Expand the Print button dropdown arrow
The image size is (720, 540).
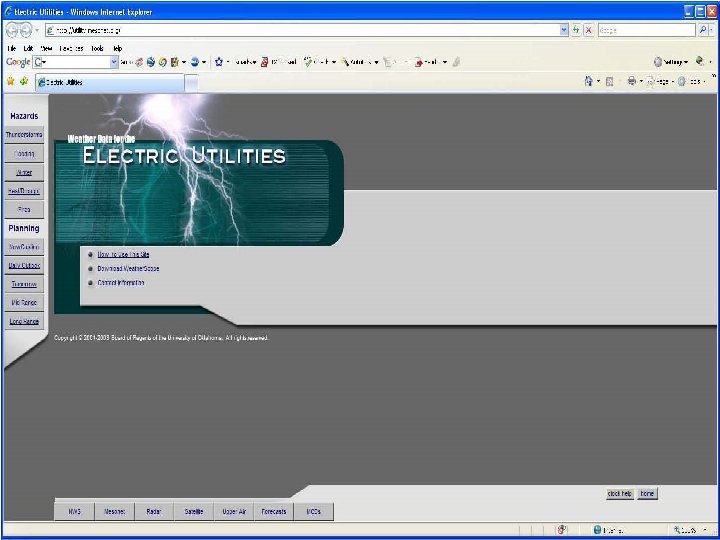pos(641,82)
